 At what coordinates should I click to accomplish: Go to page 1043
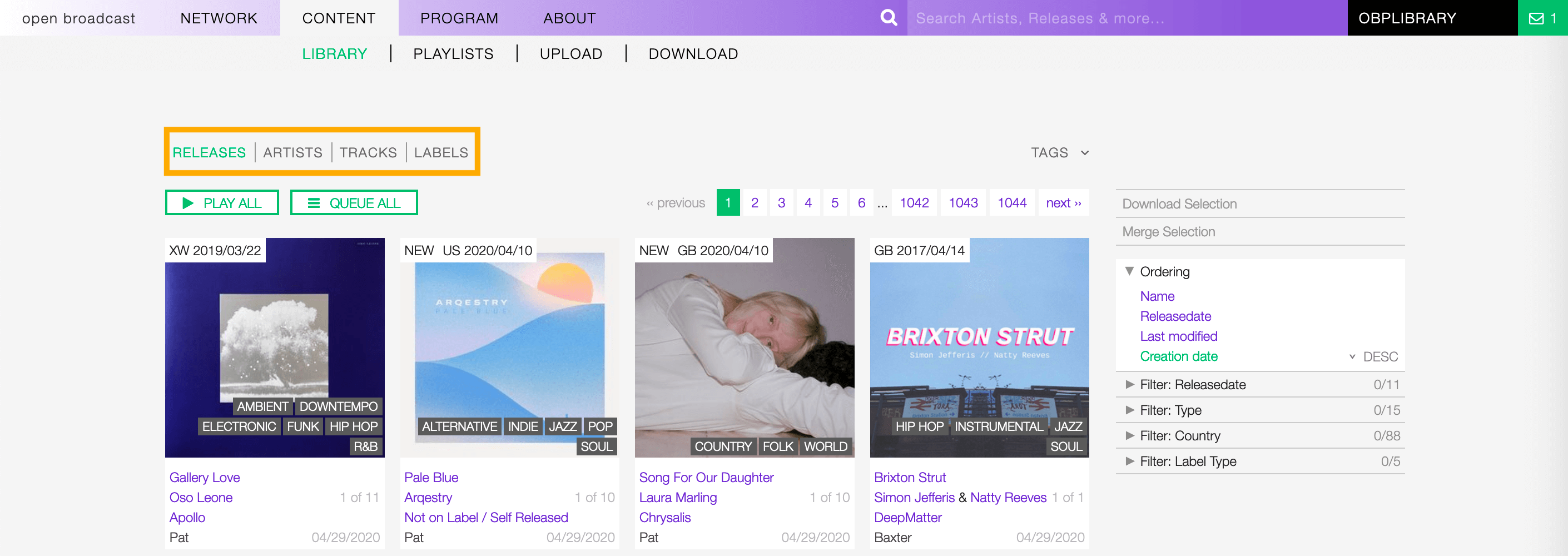(963, 203)
